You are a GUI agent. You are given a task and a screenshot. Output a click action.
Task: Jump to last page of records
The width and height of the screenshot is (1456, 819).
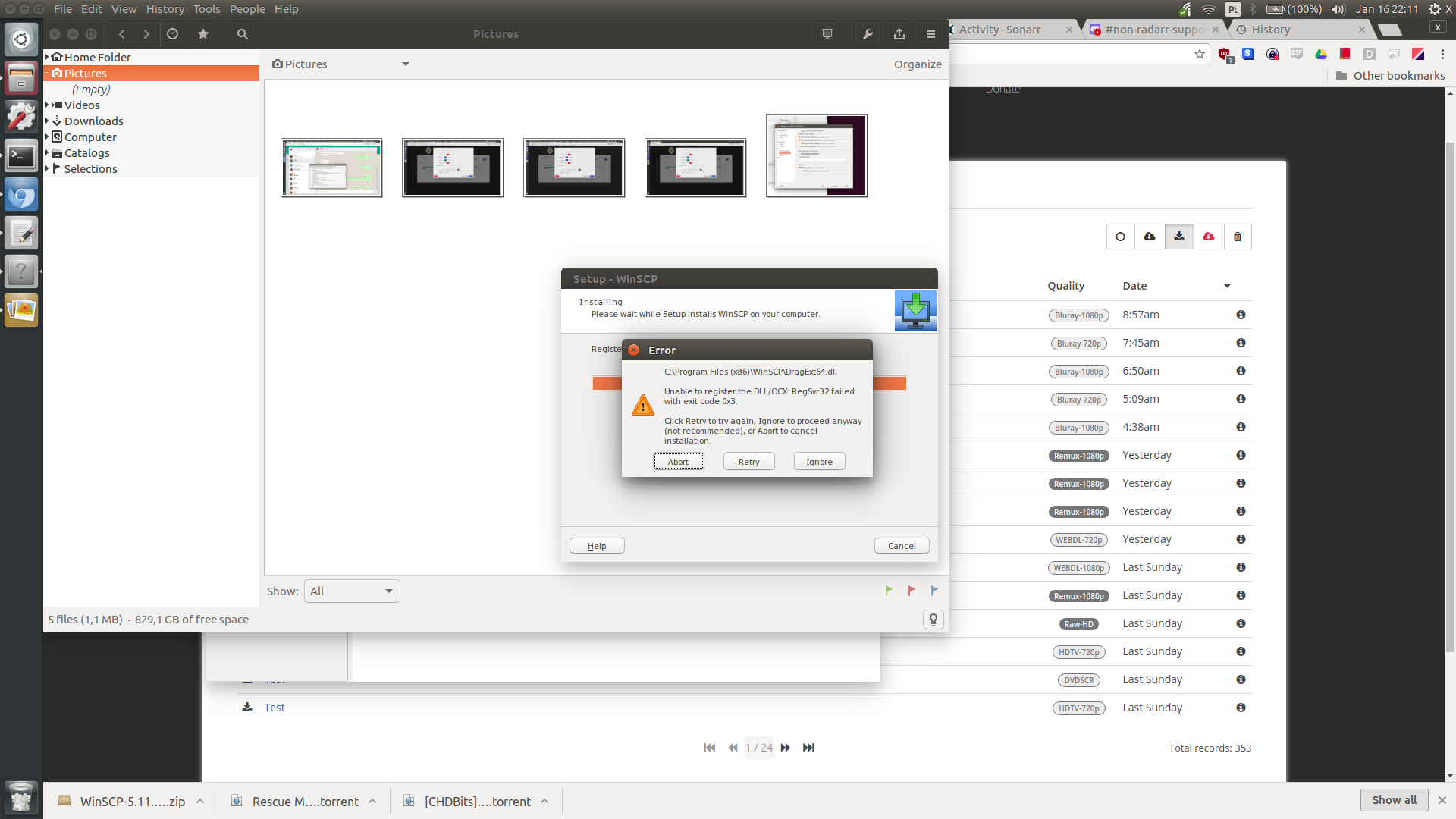pos(808,748)
